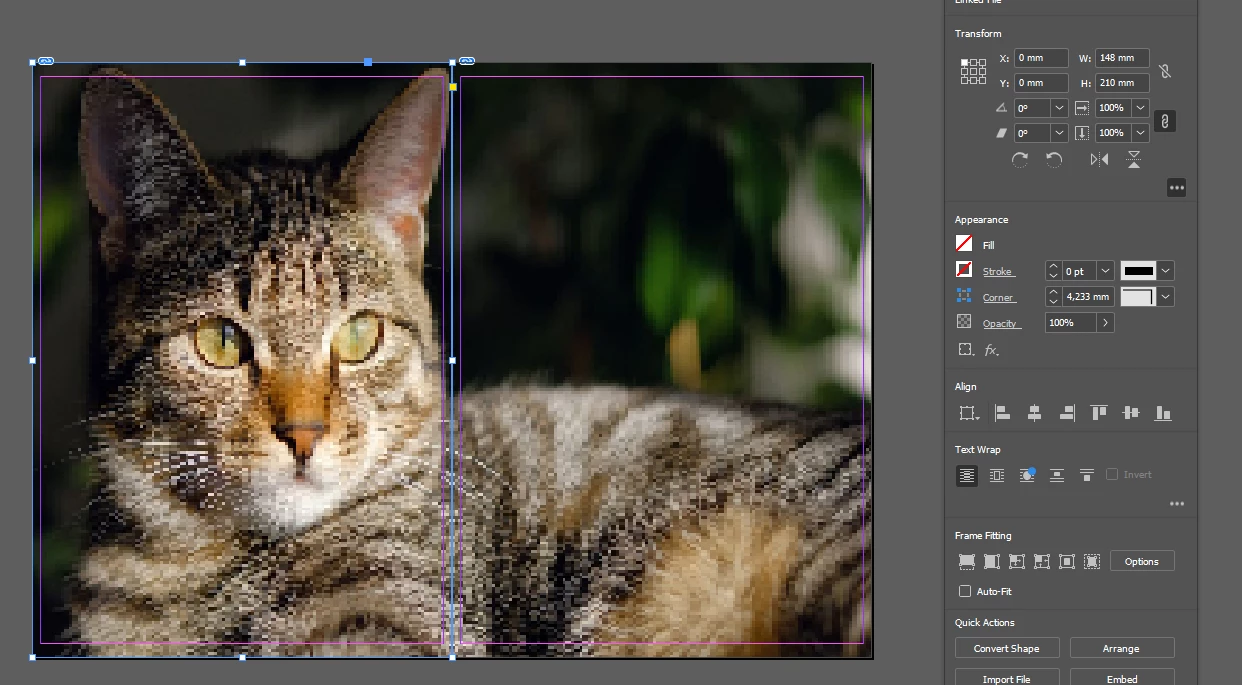Screen dimensions: 1242x685
Task: Click the yellow live corners square on frame
Action: coord(453,87)
